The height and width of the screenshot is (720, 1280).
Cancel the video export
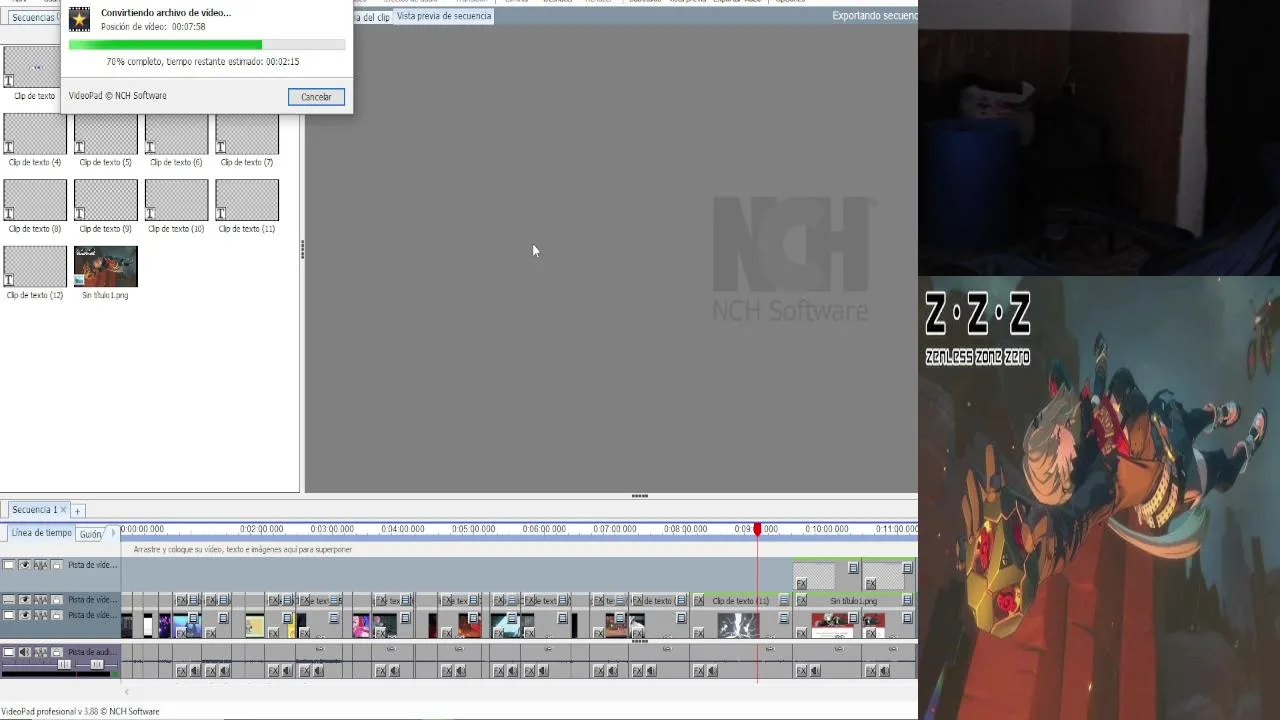316,97
